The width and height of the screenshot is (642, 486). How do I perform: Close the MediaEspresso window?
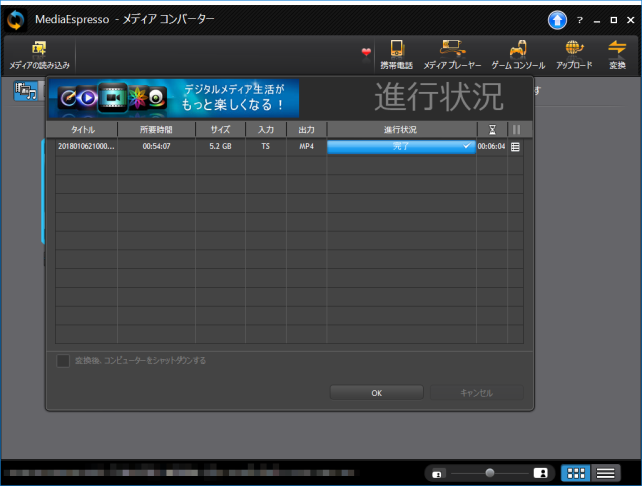[x=631, y=20]
